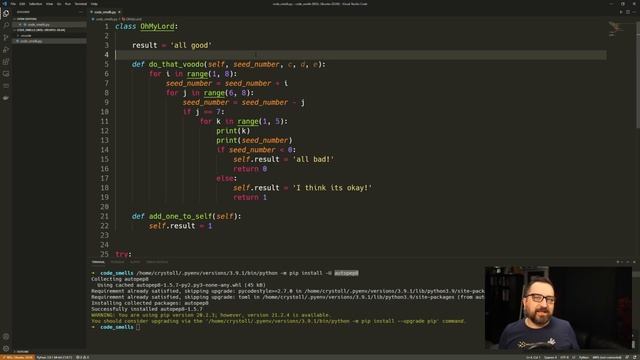Open the Run and Debug view
Screen dimensions: 640x360
tap(6, 50)
